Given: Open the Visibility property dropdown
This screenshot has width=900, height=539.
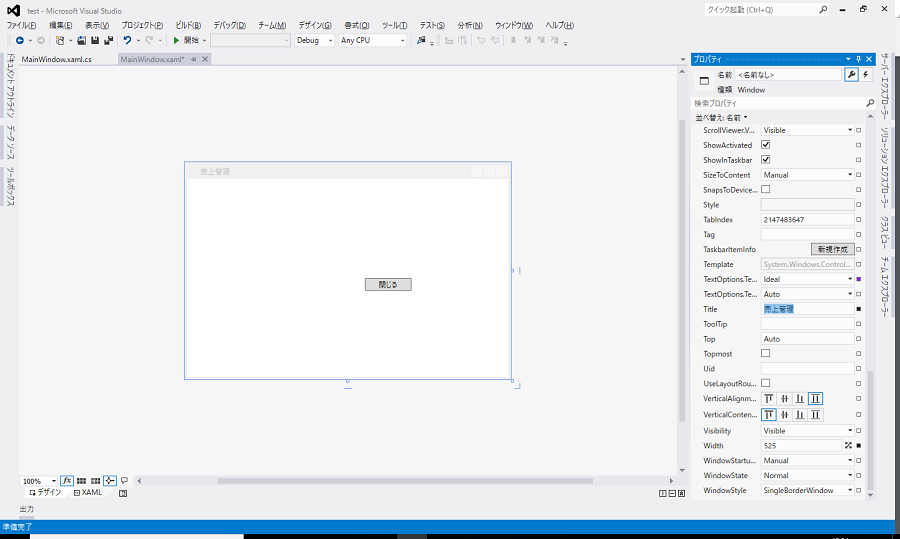Looking at the screenshot, I should point(807,431).
